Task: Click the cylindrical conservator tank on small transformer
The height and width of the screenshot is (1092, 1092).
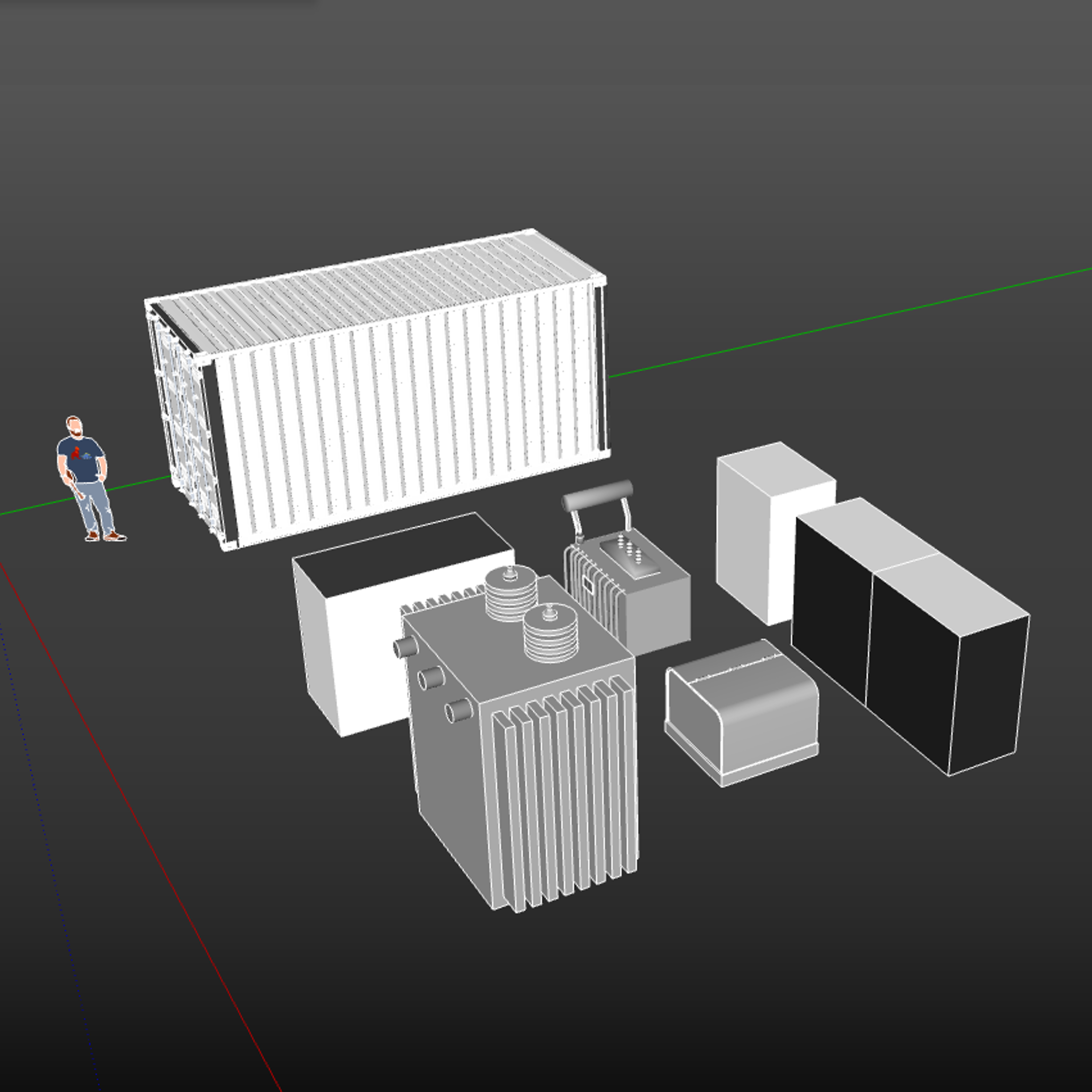Action: [598, 496]
